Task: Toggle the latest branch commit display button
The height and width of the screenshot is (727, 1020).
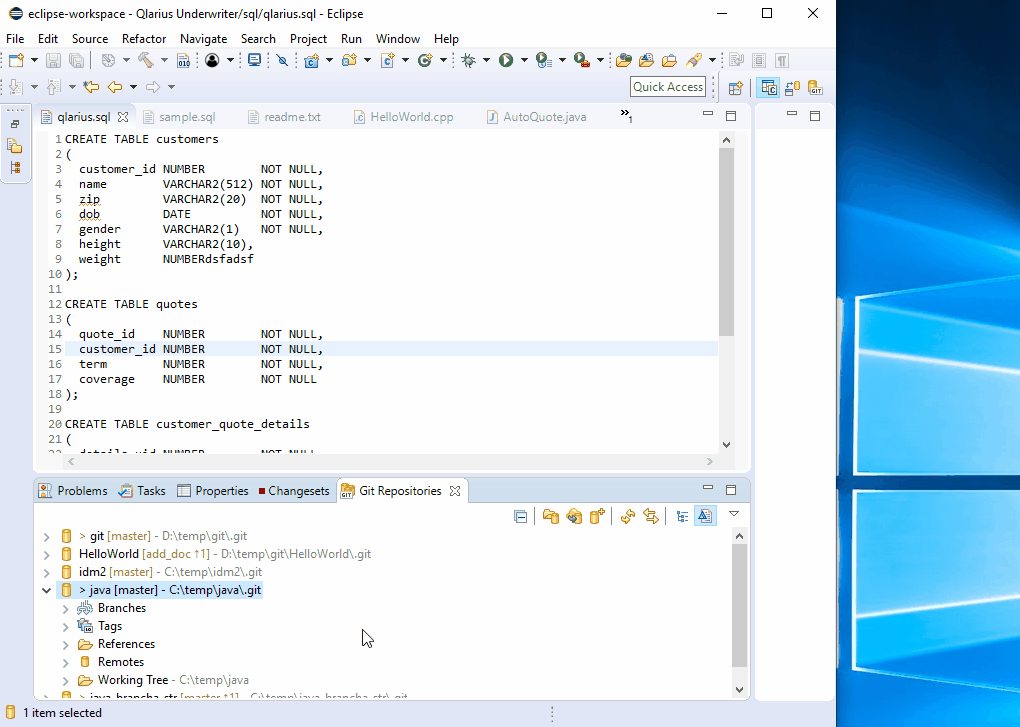Action: (705, 516)
